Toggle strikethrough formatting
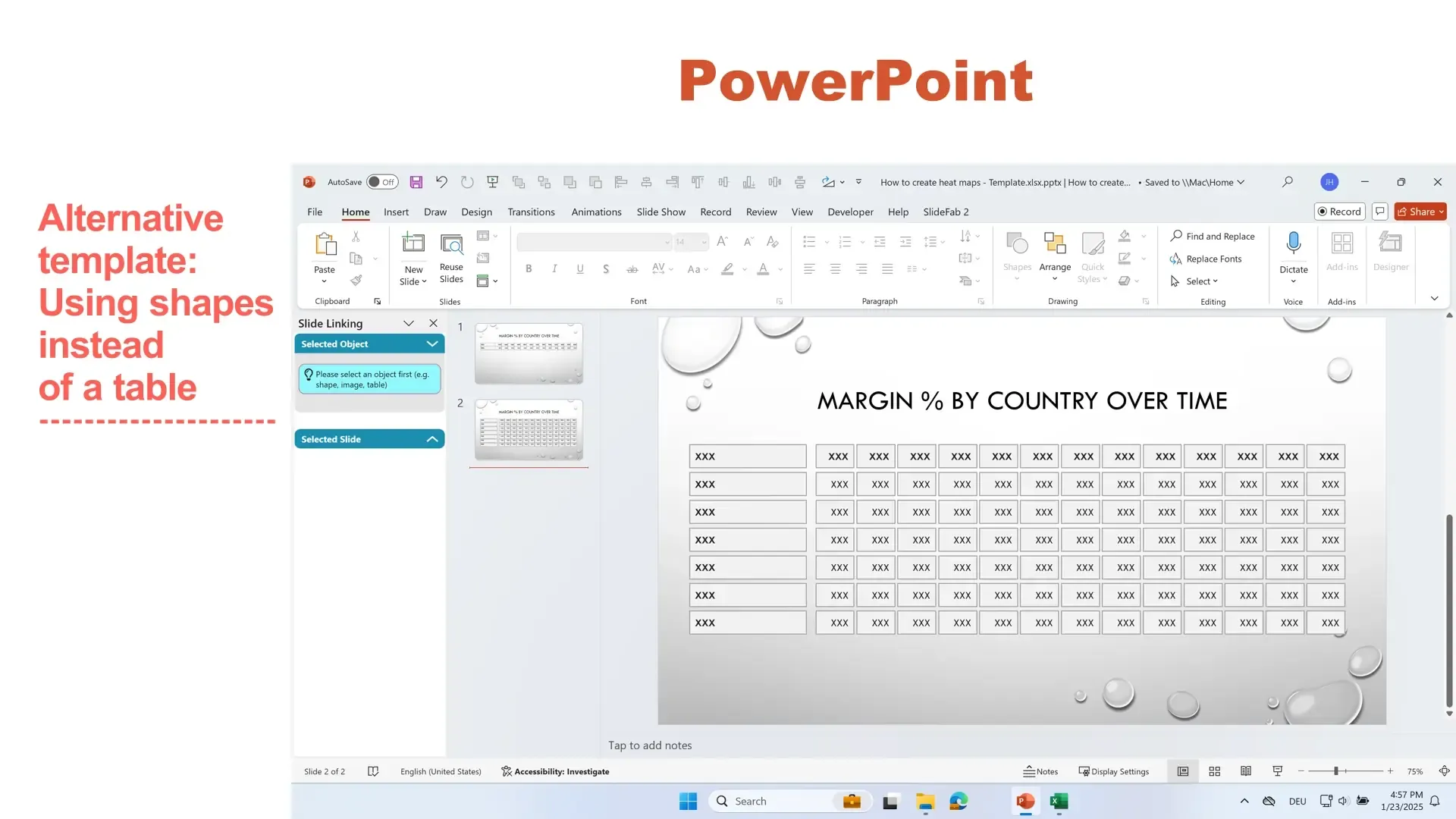 point(632,268)
